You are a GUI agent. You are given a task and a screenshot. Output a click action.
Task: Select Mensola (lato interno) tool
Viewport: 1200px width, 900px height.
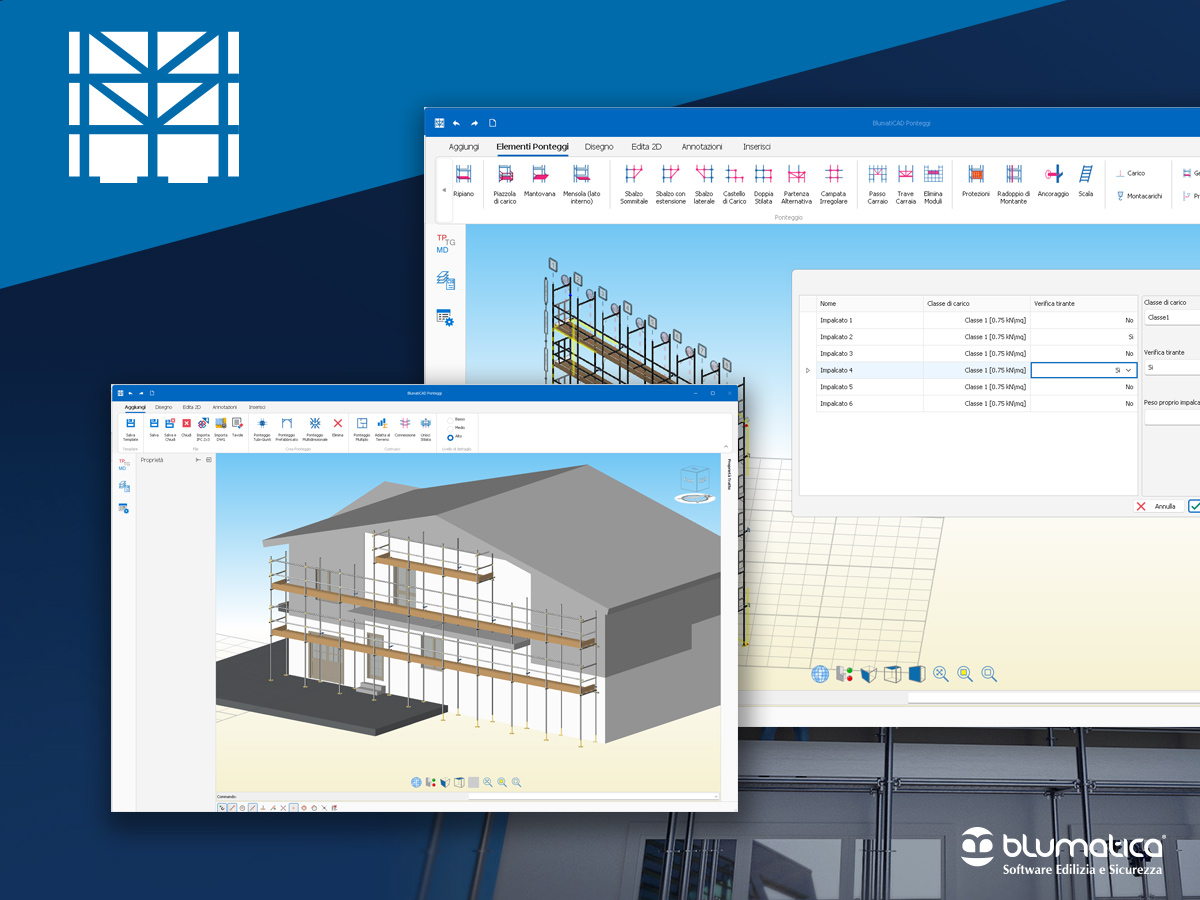(x=581, y=185)
